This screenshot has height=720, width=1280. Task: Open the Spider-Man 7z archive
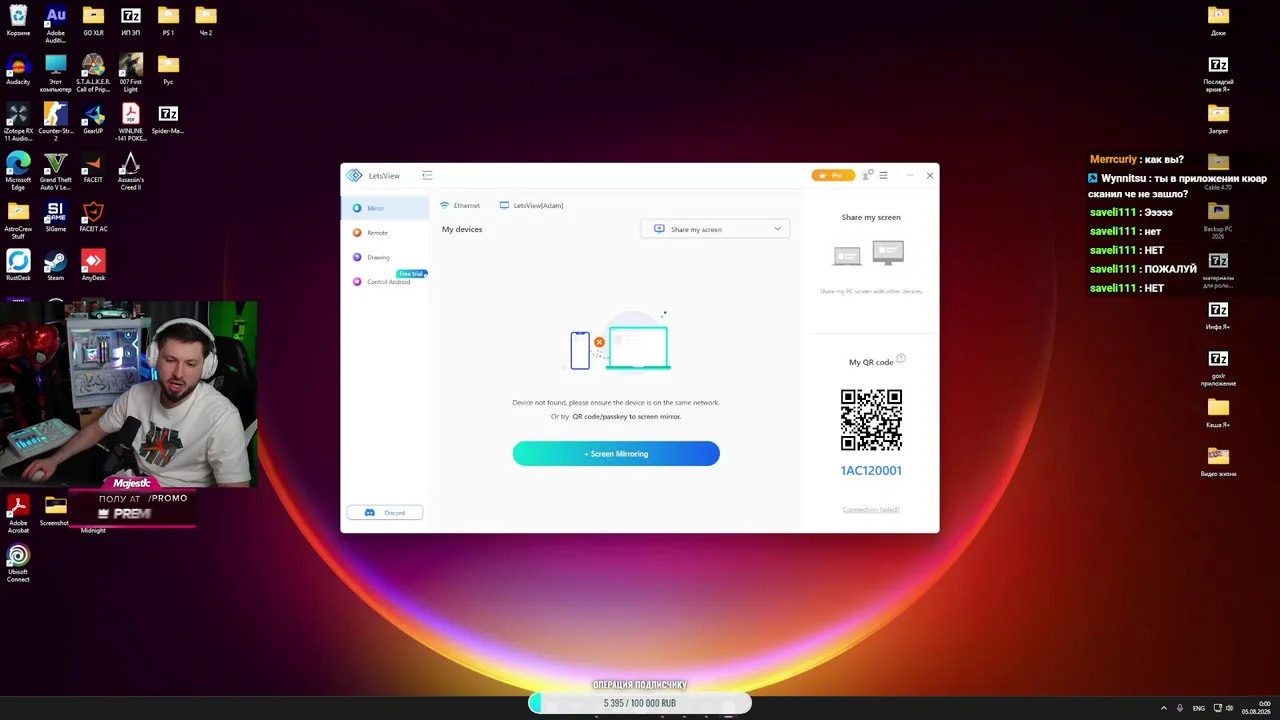coord(168,119)
